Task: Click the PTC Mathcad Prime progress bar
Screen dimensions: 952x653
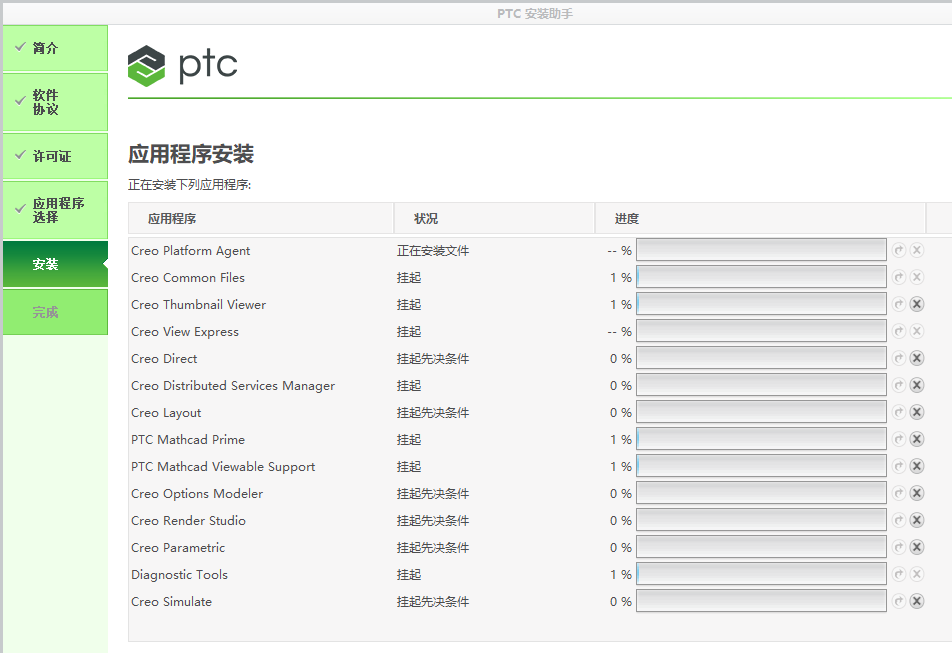Action: click(761, 439)
